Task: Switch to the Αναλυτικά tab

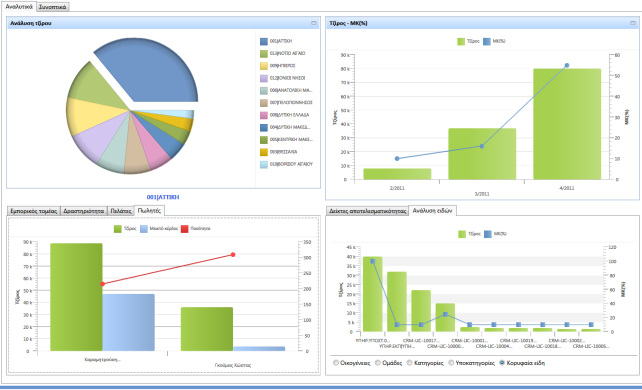Action: pyautogui.click(x=19, y=7)
